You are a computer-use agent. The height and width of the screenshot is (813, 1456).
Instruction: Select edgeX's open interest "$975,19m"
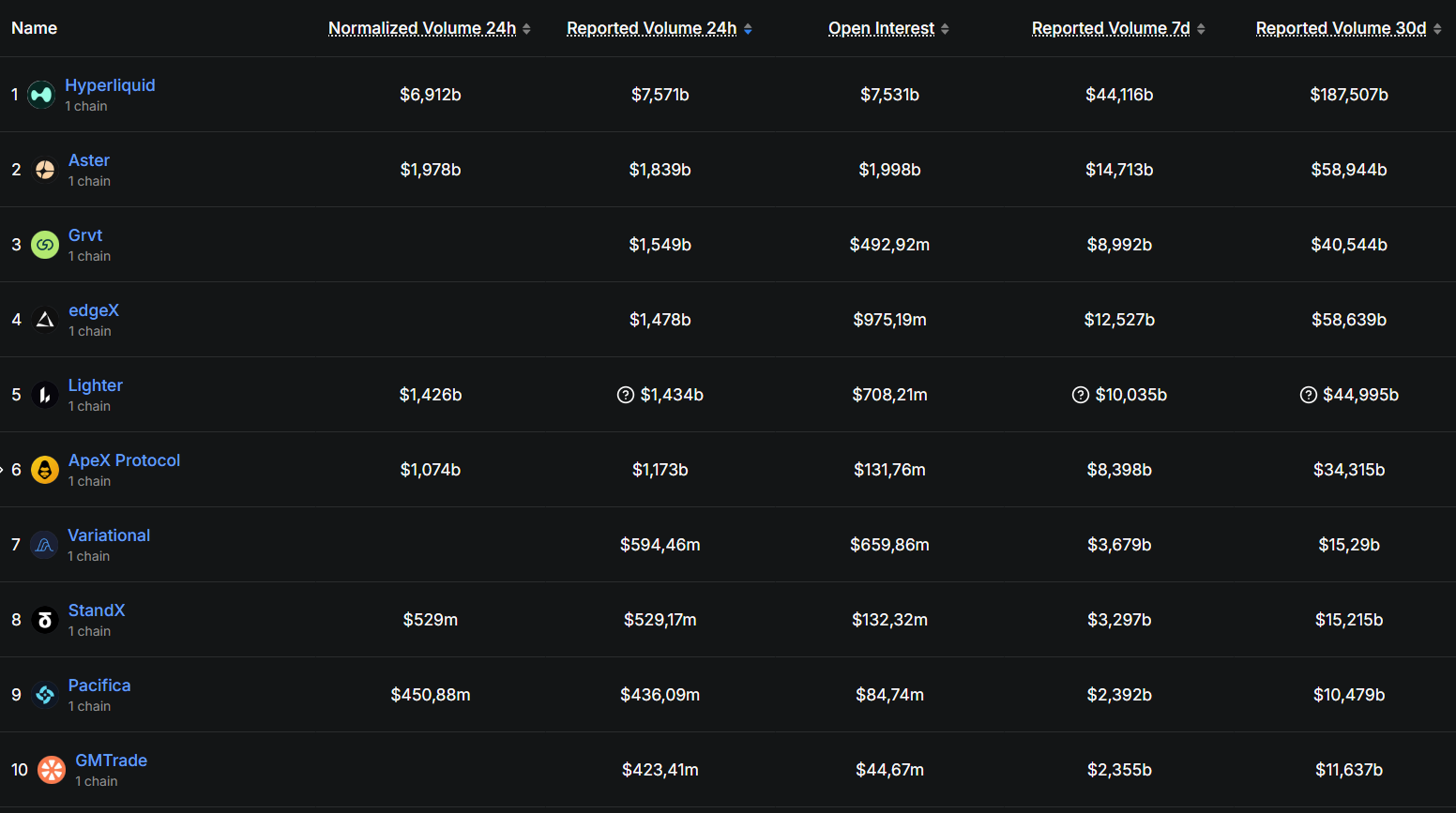point(890,320)
